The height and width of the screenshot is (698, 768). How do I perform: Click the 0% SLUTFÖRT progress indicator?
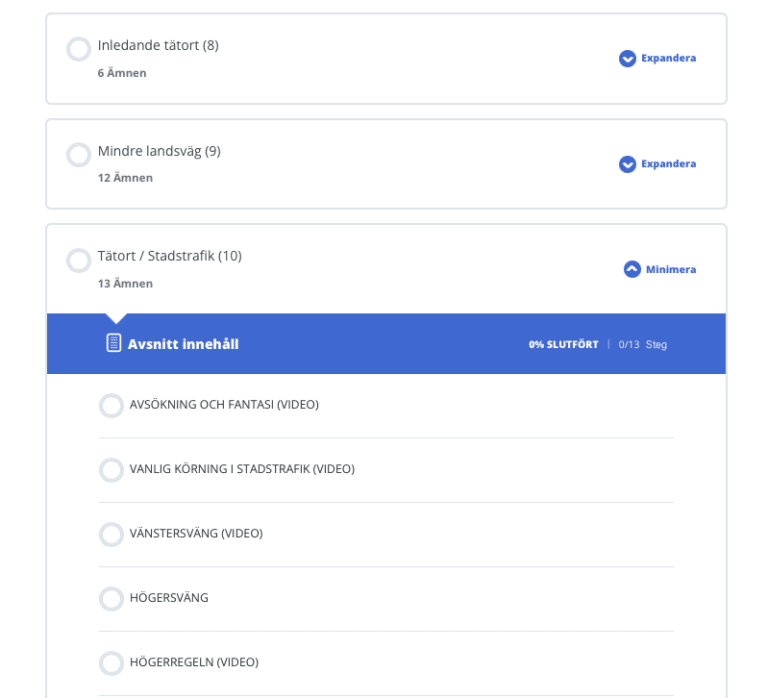pyautogui.click(x=563, y=344)
